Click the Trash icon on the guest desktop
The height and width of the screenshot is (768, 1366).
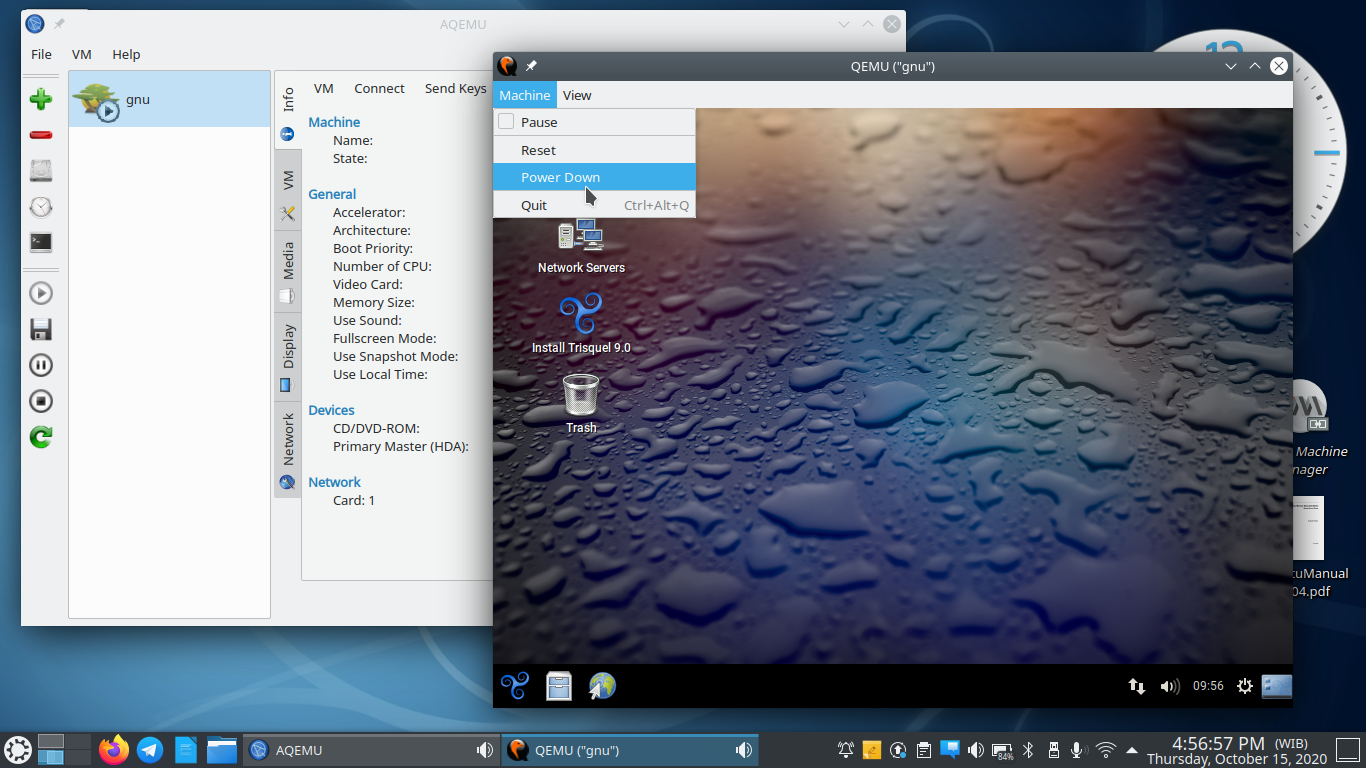pos(581,404)
